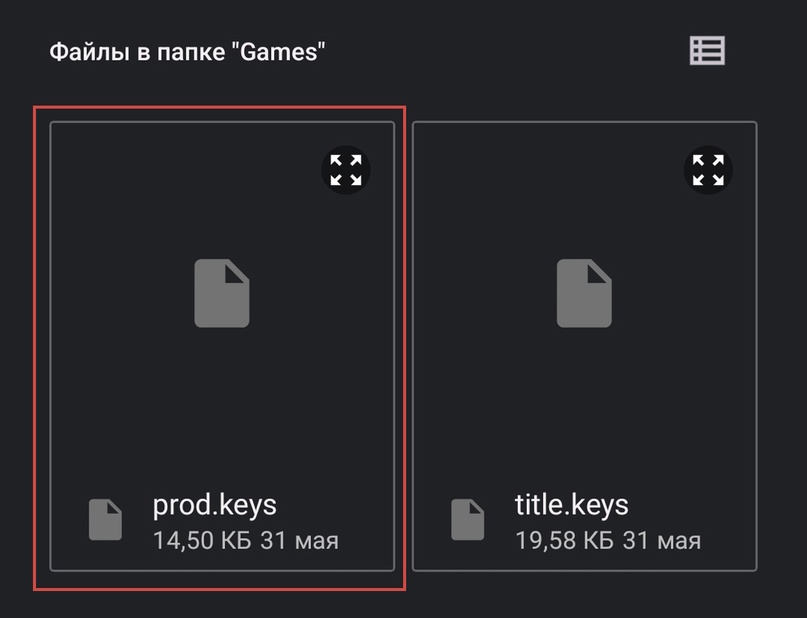Click small file icon beside prod.keys
The height and width of the screenshot is (618, 807).
(105, 520)
